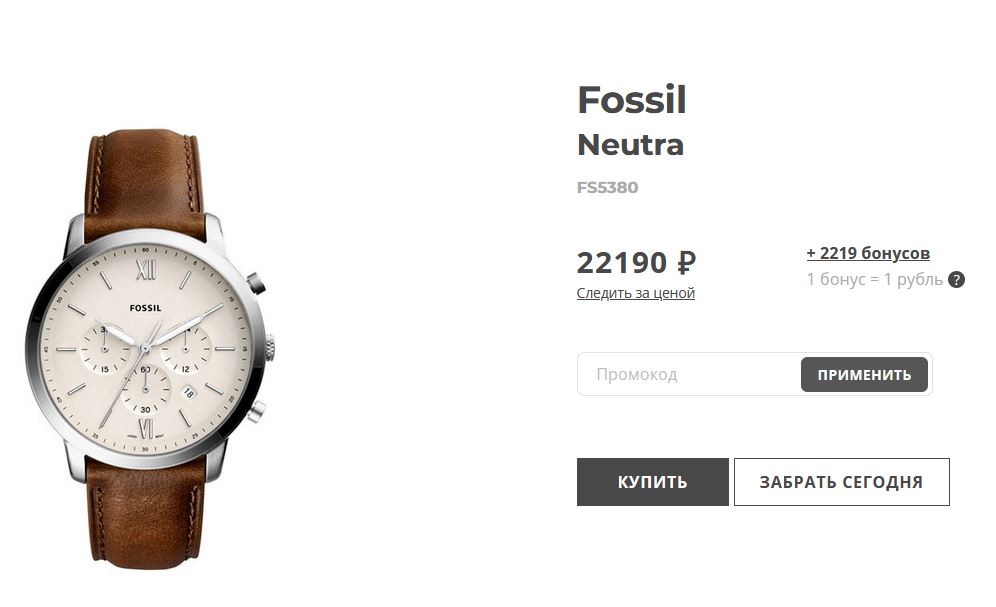Open the '+ 2219 бонусов' link
This screenshot has width=996, height=607.
click(868, 253)
